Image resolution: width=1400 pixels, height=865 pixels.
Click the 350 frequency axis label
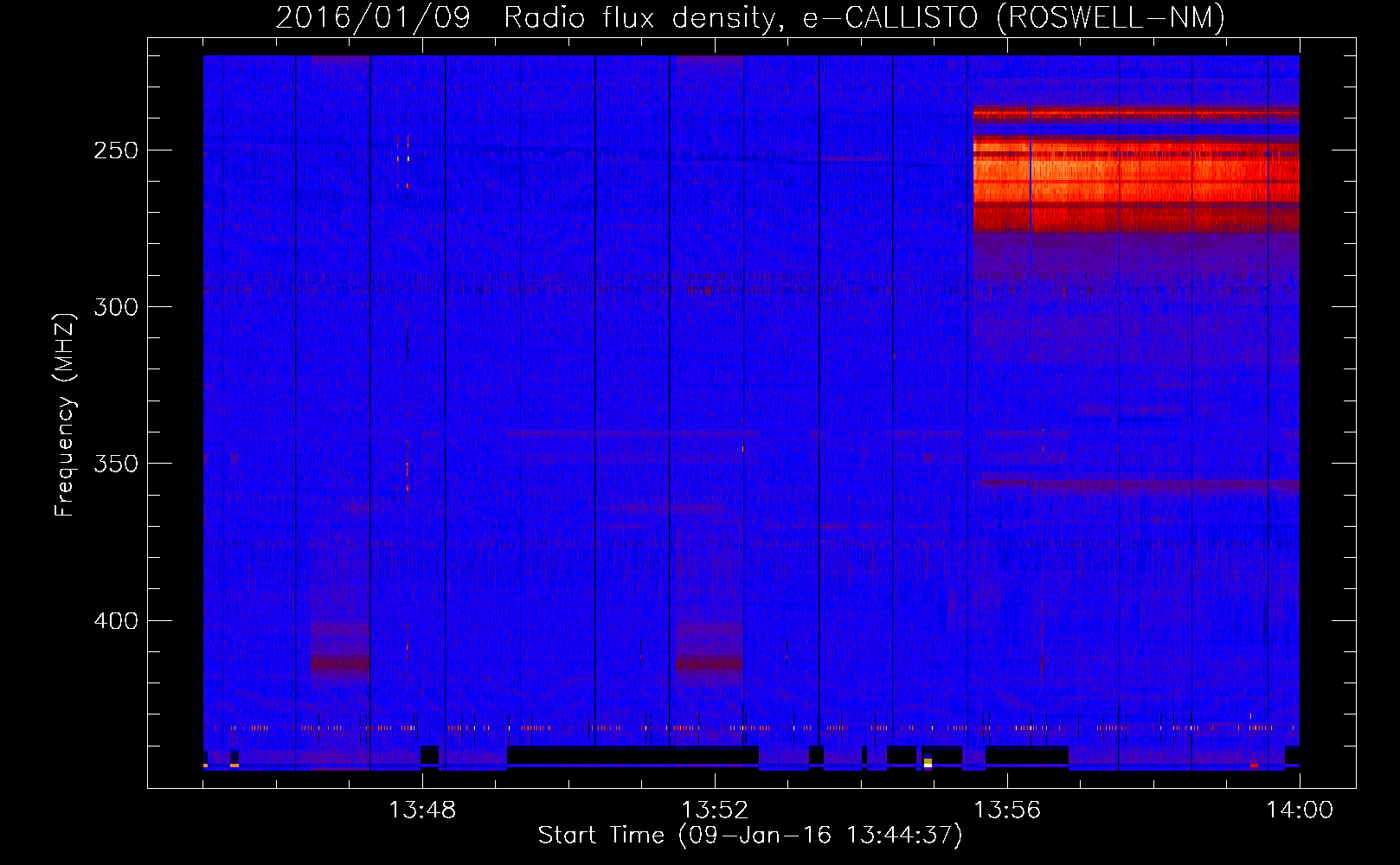click(x=116, y=464)
